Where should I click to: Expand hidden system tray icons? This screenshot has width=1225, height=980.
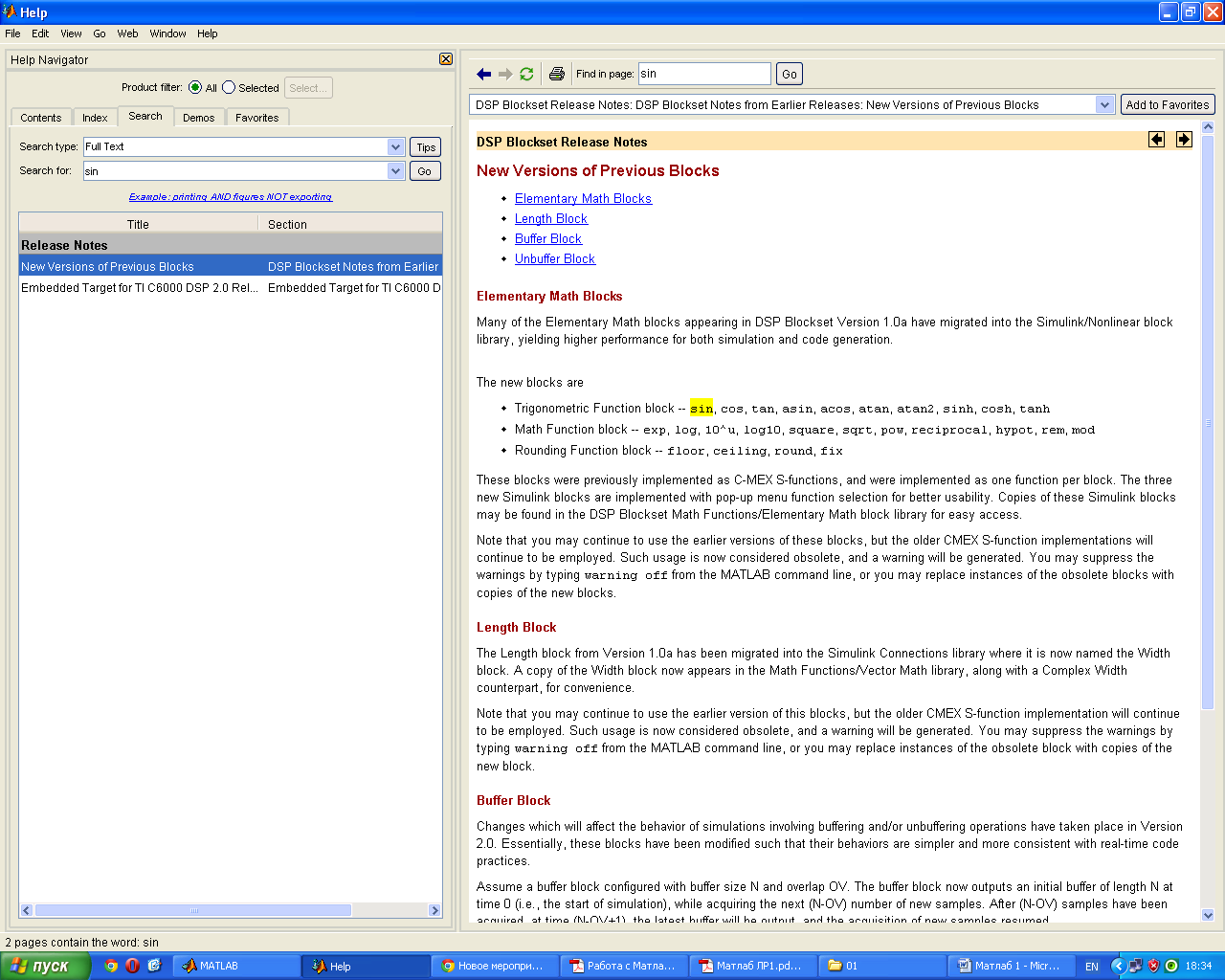[1118, 966]
